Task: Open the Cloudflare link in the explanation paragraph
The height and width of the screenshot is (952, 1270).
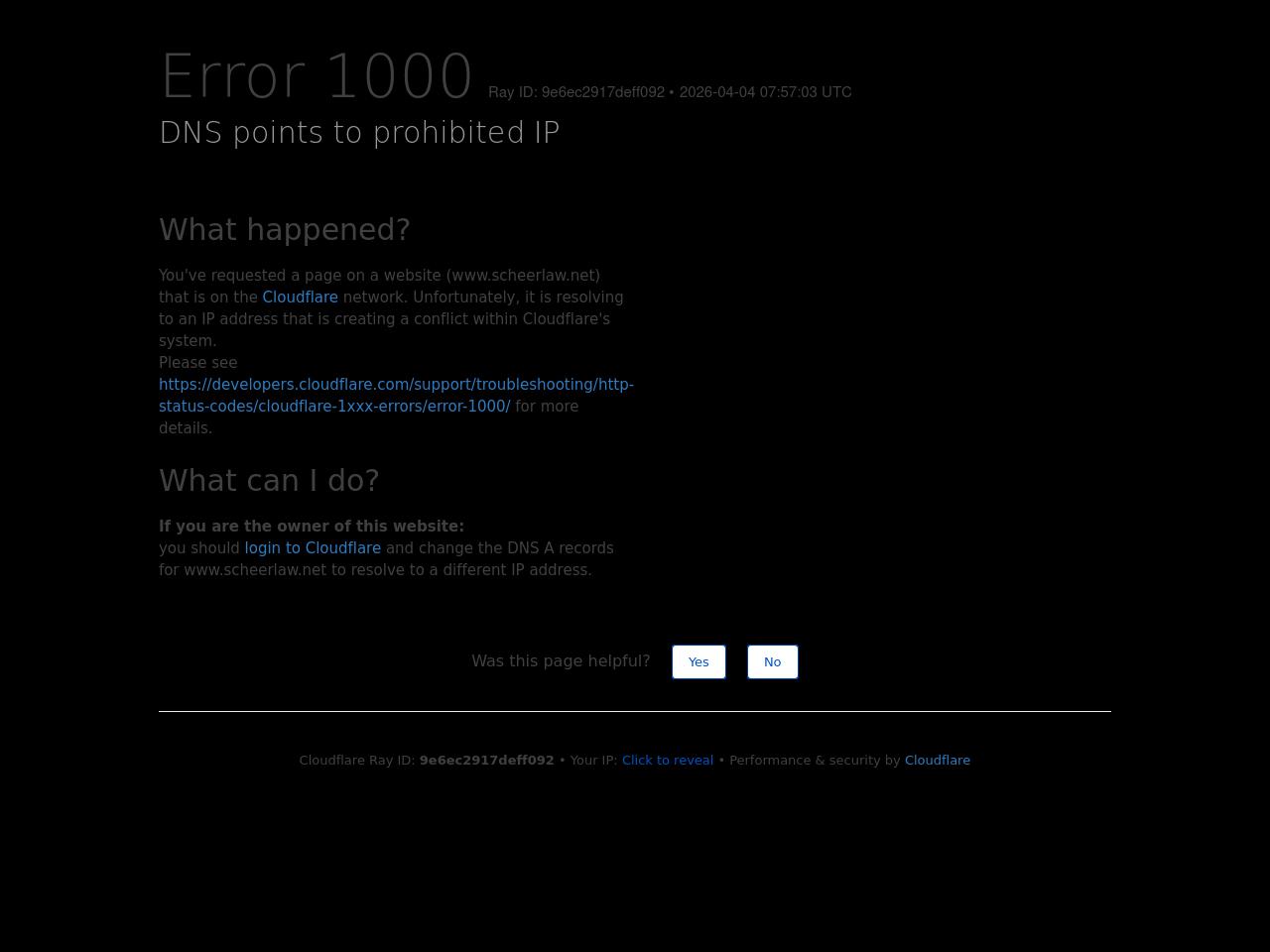Action: pyautogui.click(x=300, y=297)
